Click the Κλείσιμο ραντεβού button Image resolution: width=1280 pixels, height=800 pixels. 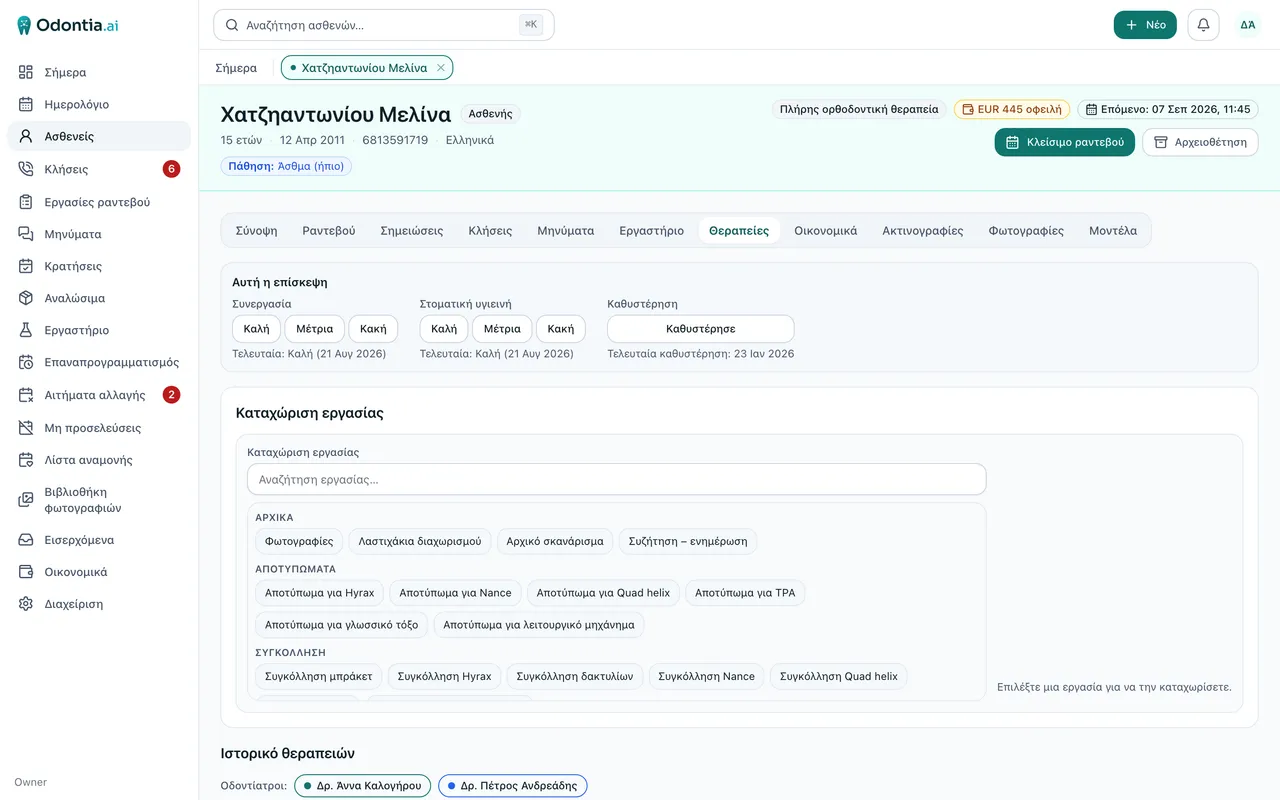click(1065, 142)
